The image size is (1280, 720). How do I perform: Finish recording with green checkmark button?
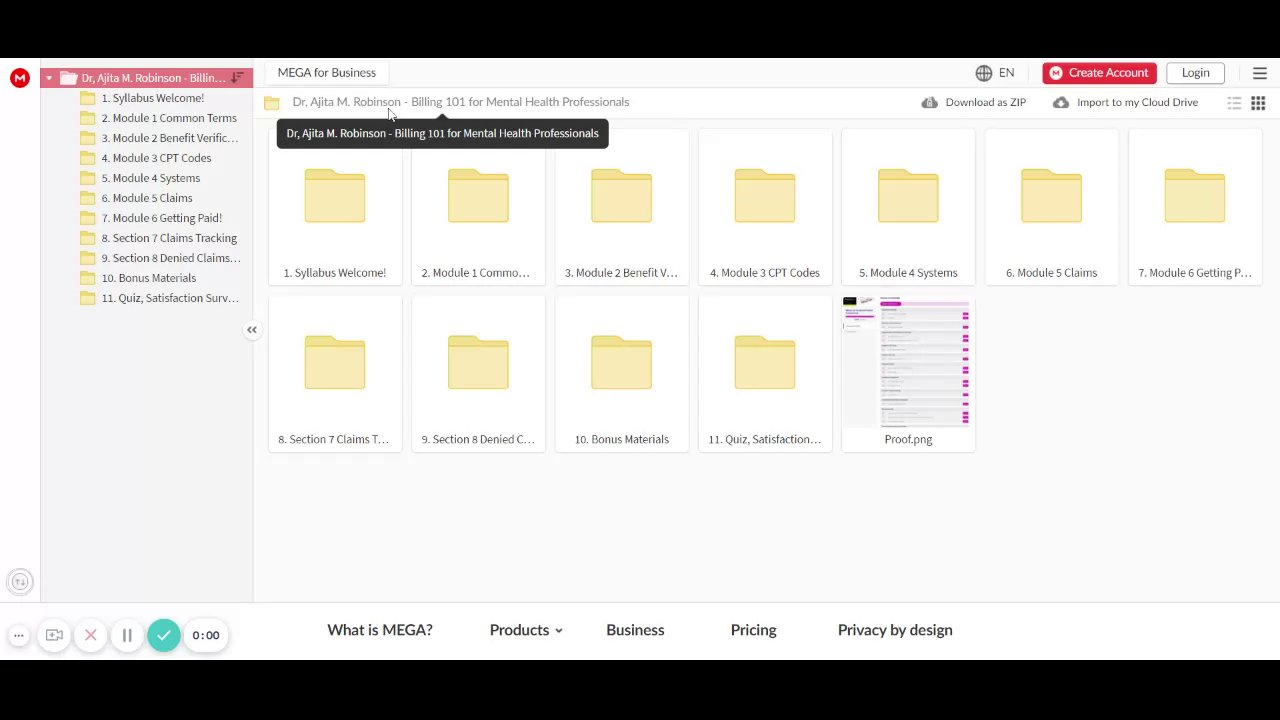164,635
